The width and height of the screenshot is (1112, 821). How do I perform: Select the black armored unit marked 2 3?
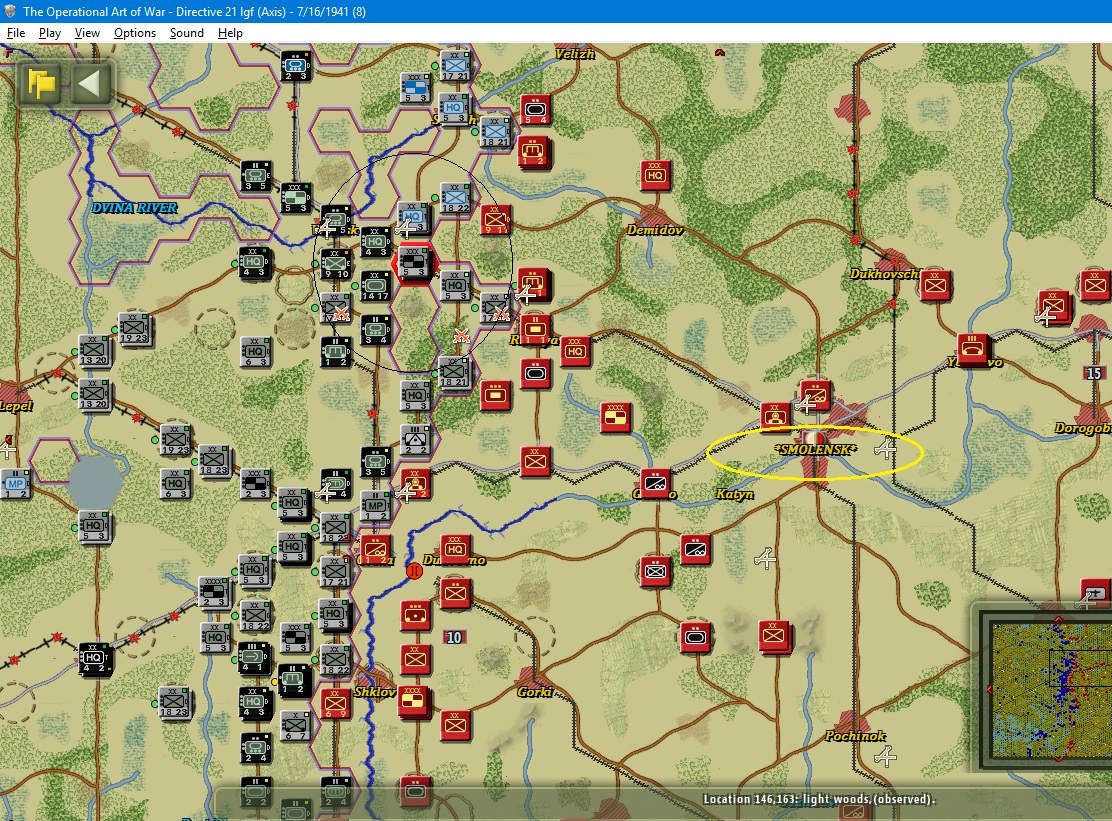(x=295, y=66)
